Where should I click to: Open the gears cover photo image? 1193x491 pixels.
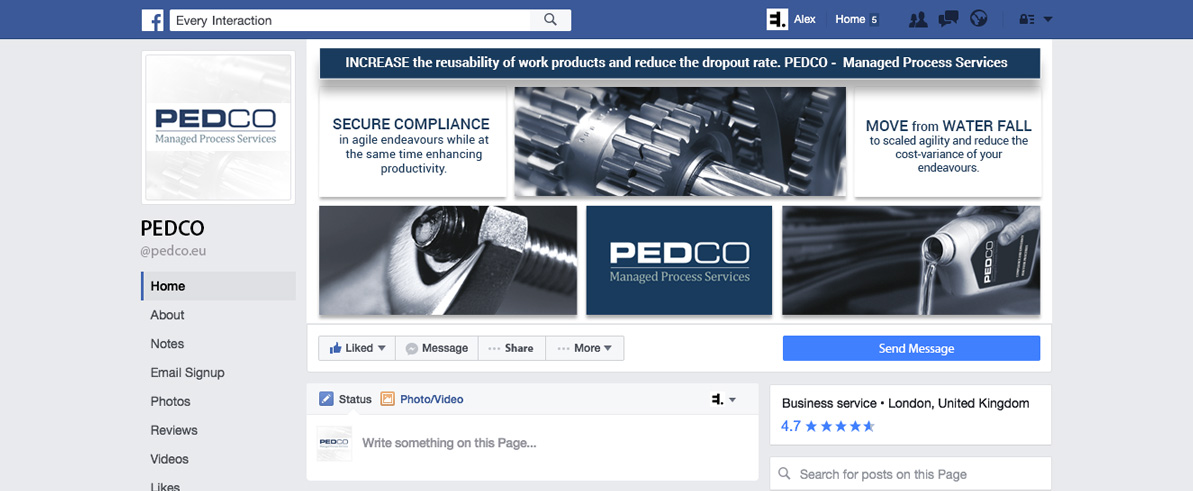(x=680, y=142)
